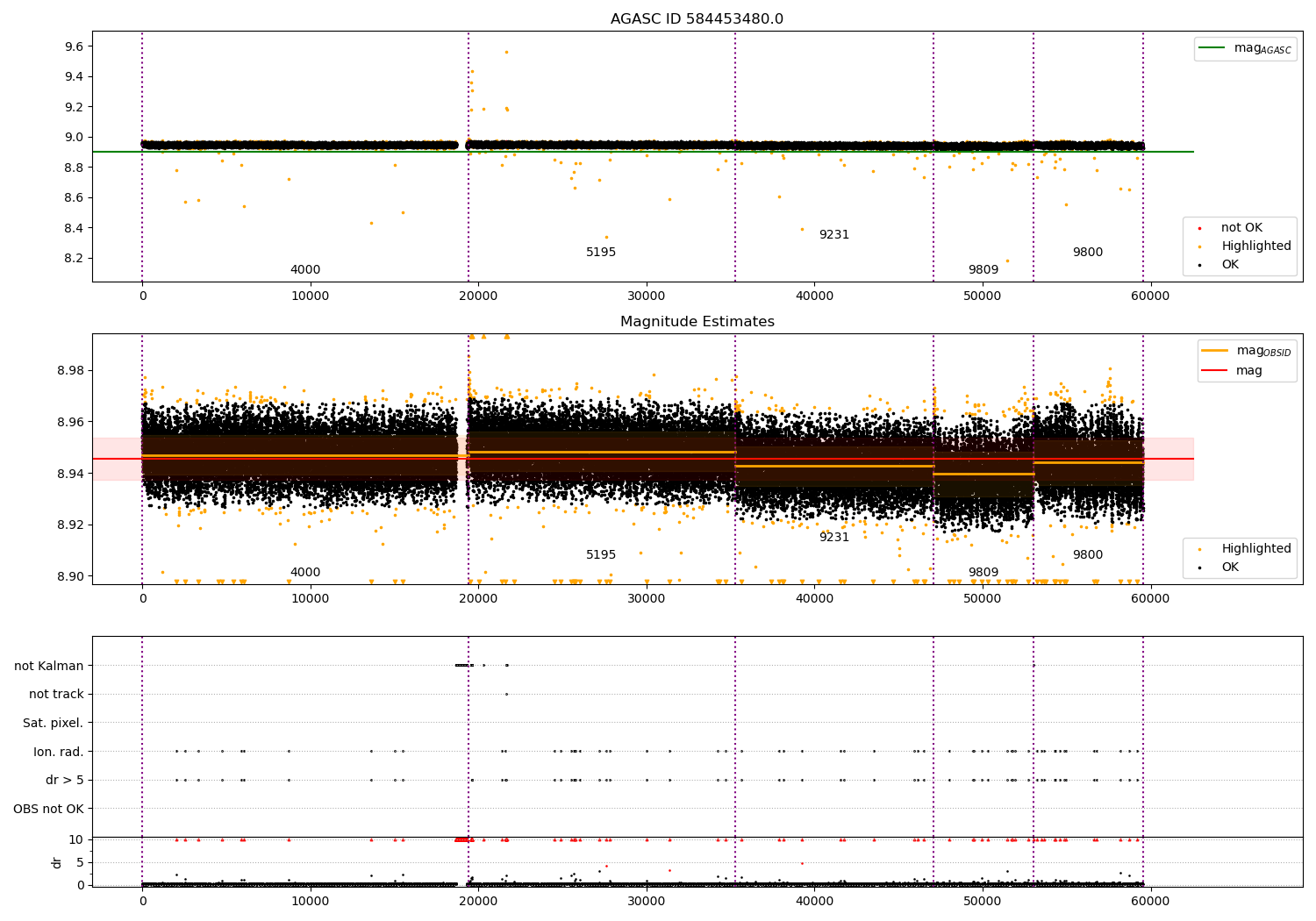This screenshot has width=1316, height=921.
Task: Click obsid label 9231 in the top plot
Action: 834,235
